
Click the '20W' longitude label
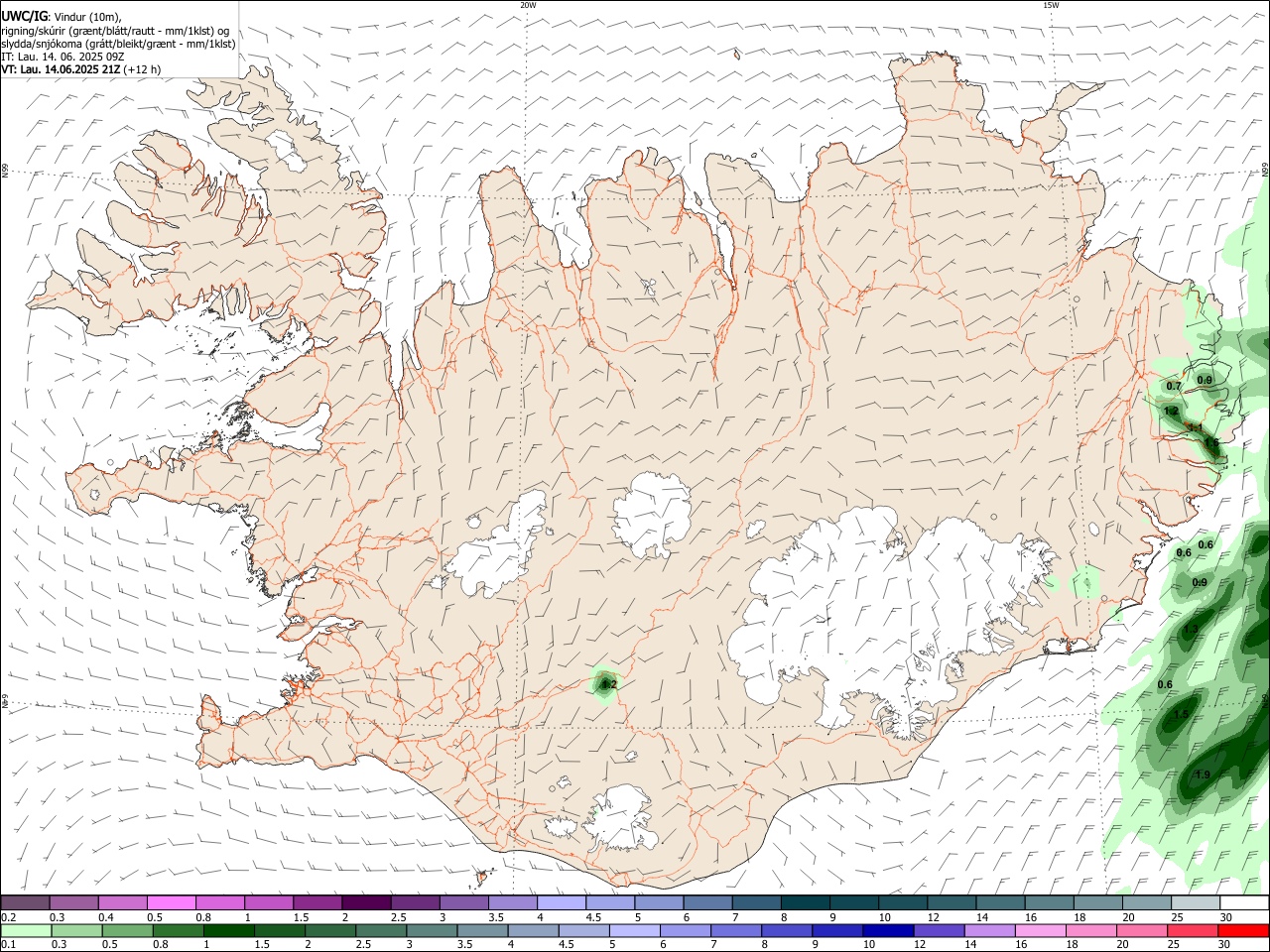click(528, 5)
